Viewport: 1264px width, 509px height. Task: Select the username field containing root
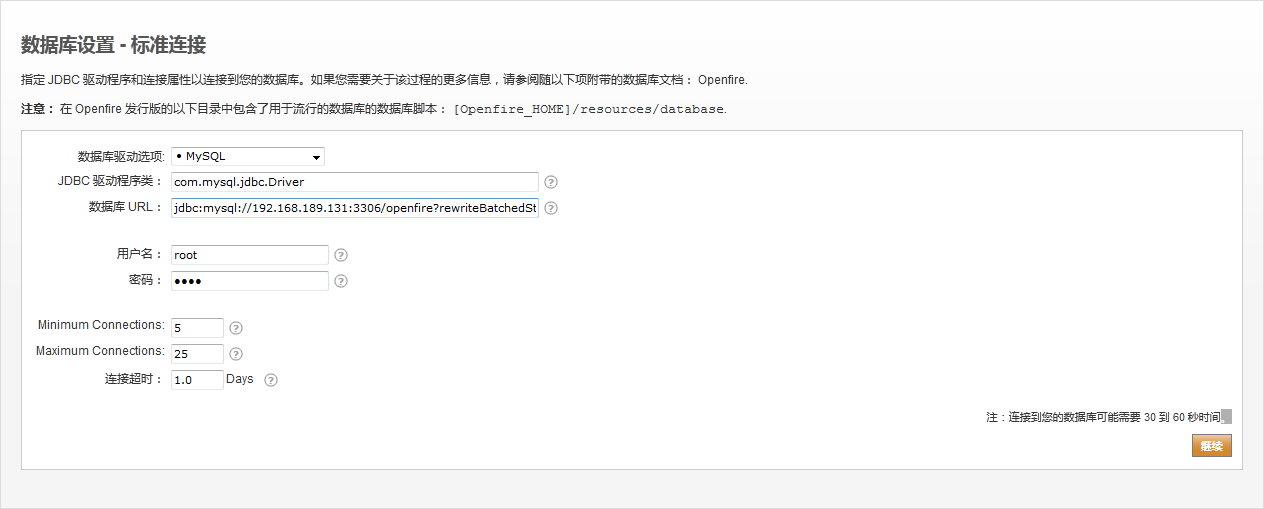250,255
